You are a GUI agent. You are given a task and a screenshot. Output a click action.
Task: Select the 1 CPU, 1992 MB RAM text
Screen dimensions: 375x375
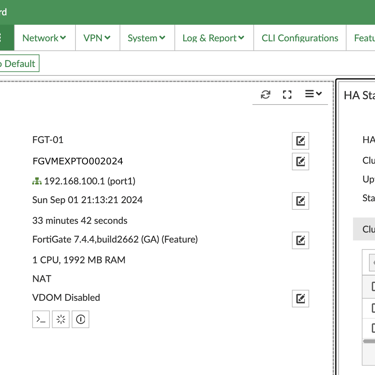79,260
